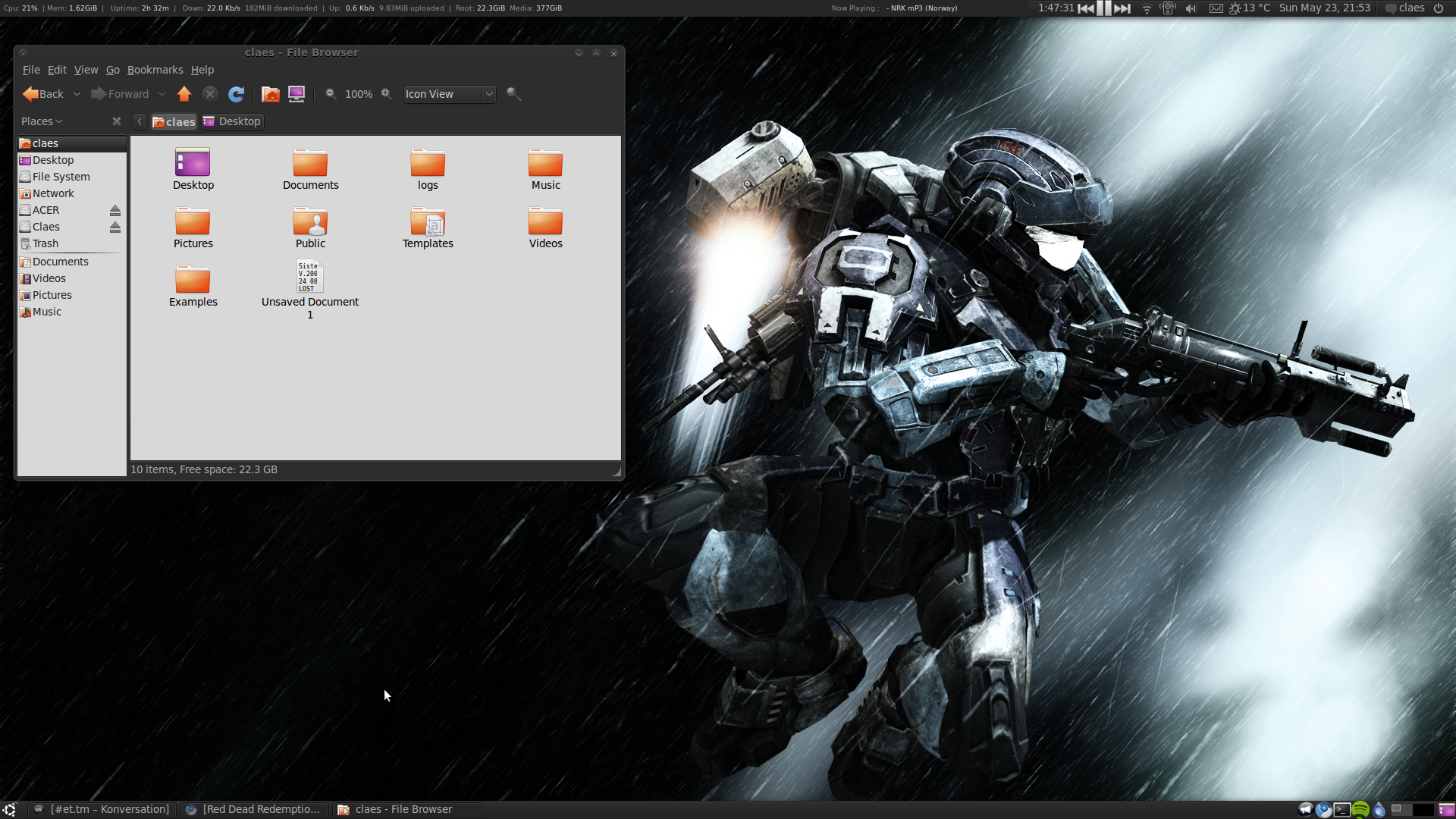The image size is (1456, 819).
Task: Open Forward history dropdown arrow
Action: click(162, 94)
